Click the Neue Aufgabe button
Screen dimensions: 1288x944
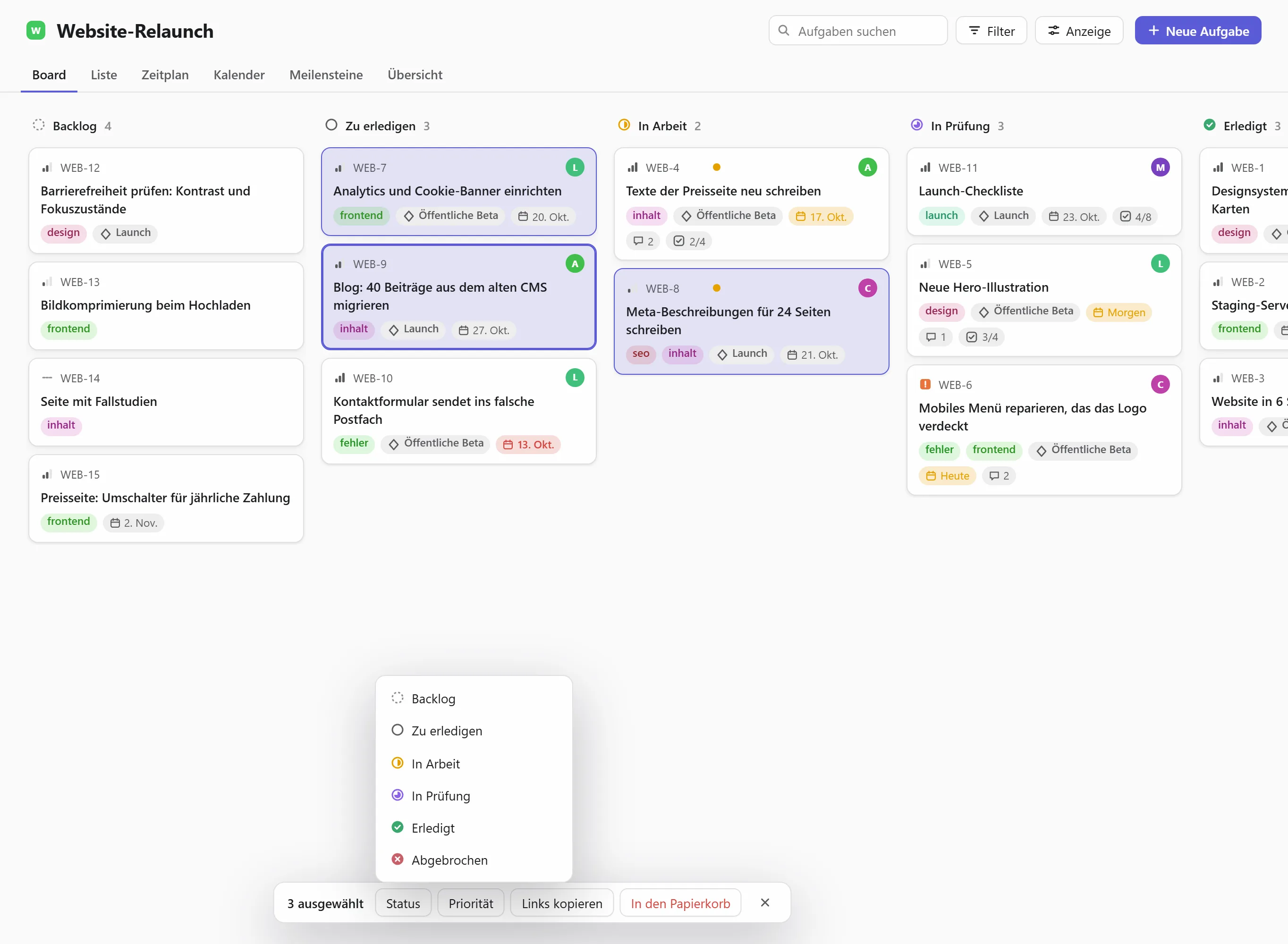pyautogui.click(x=1198, y=31)
